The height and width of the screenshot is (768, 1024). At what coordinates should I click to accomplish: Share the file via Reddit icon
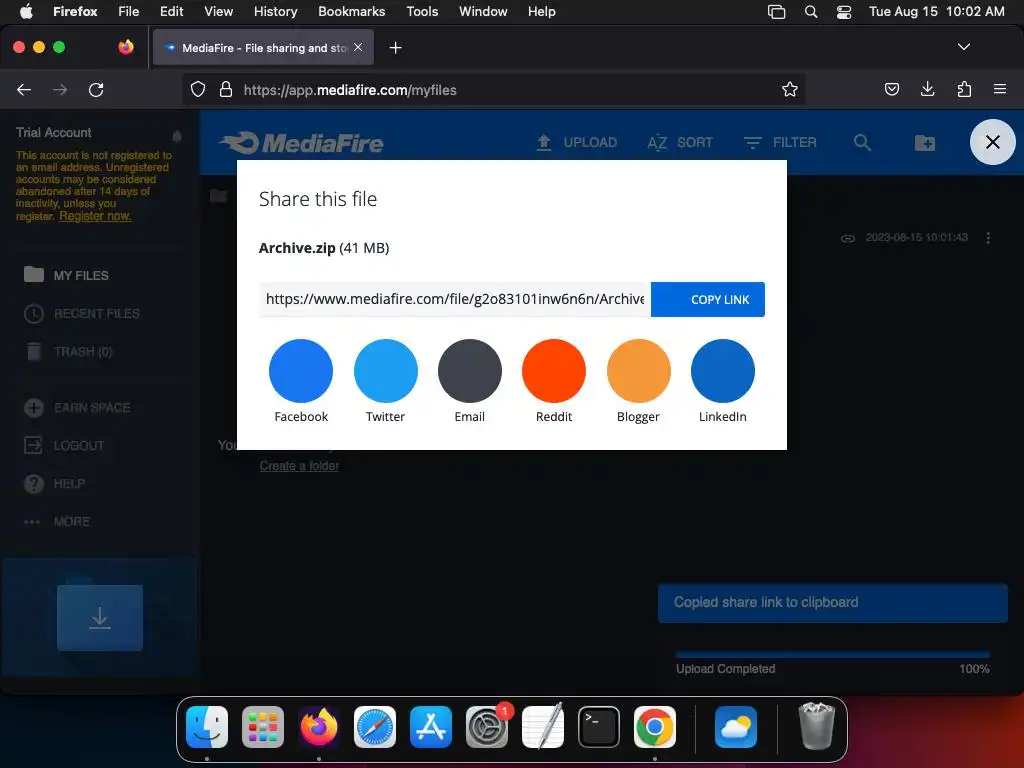pyautogui.click(x=554, y=370)
